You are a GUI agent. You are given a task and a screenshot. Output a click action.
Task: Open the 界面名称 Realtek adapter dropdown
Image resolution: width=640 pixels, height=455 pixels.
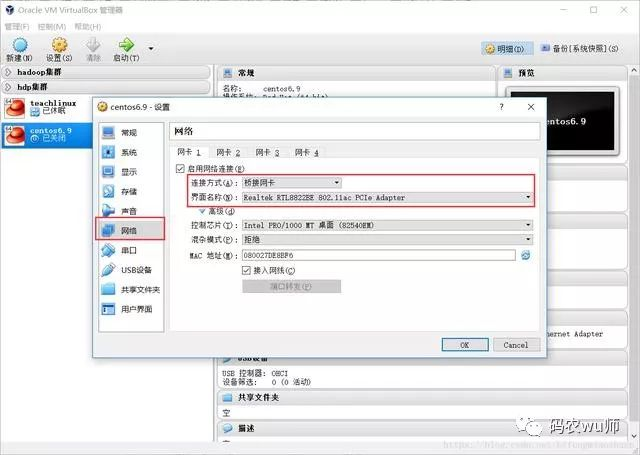(387, 198)
